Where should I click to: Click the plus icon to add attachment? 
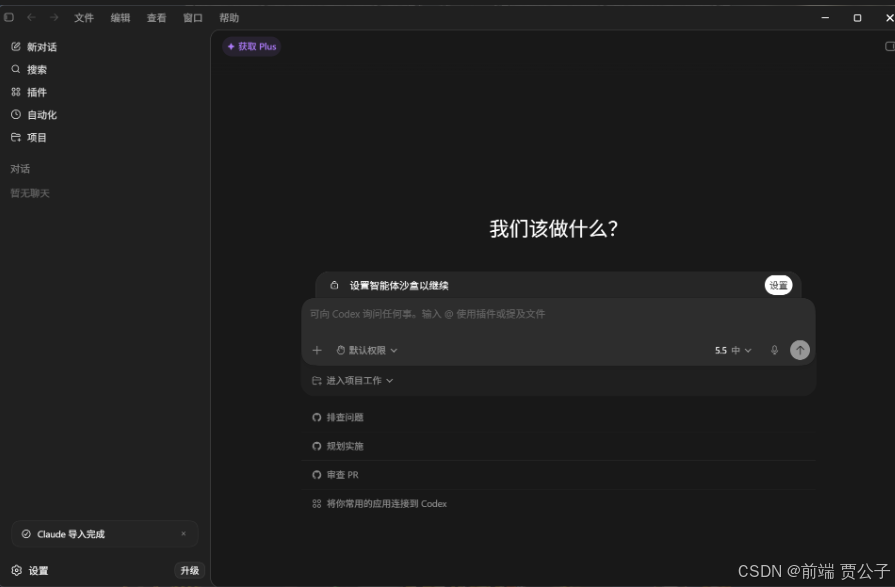click(317, 350)
